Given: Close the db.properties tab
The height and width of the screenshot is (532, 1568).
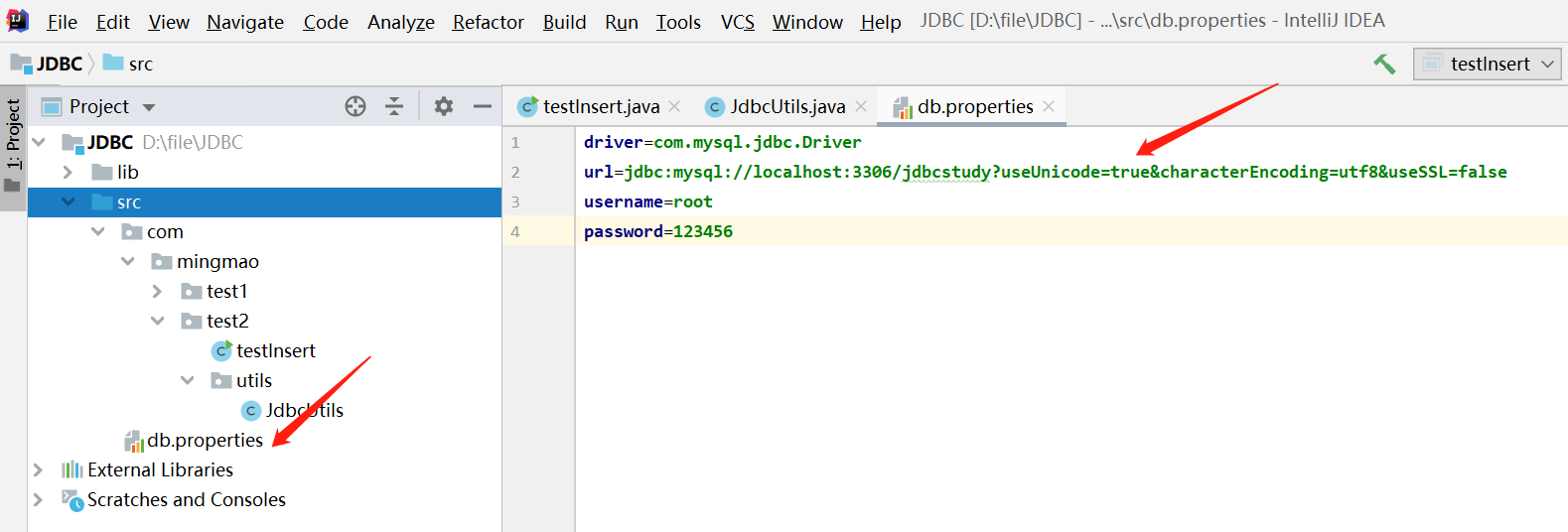Looking at the screenshot, I should tap(1049, 106).
